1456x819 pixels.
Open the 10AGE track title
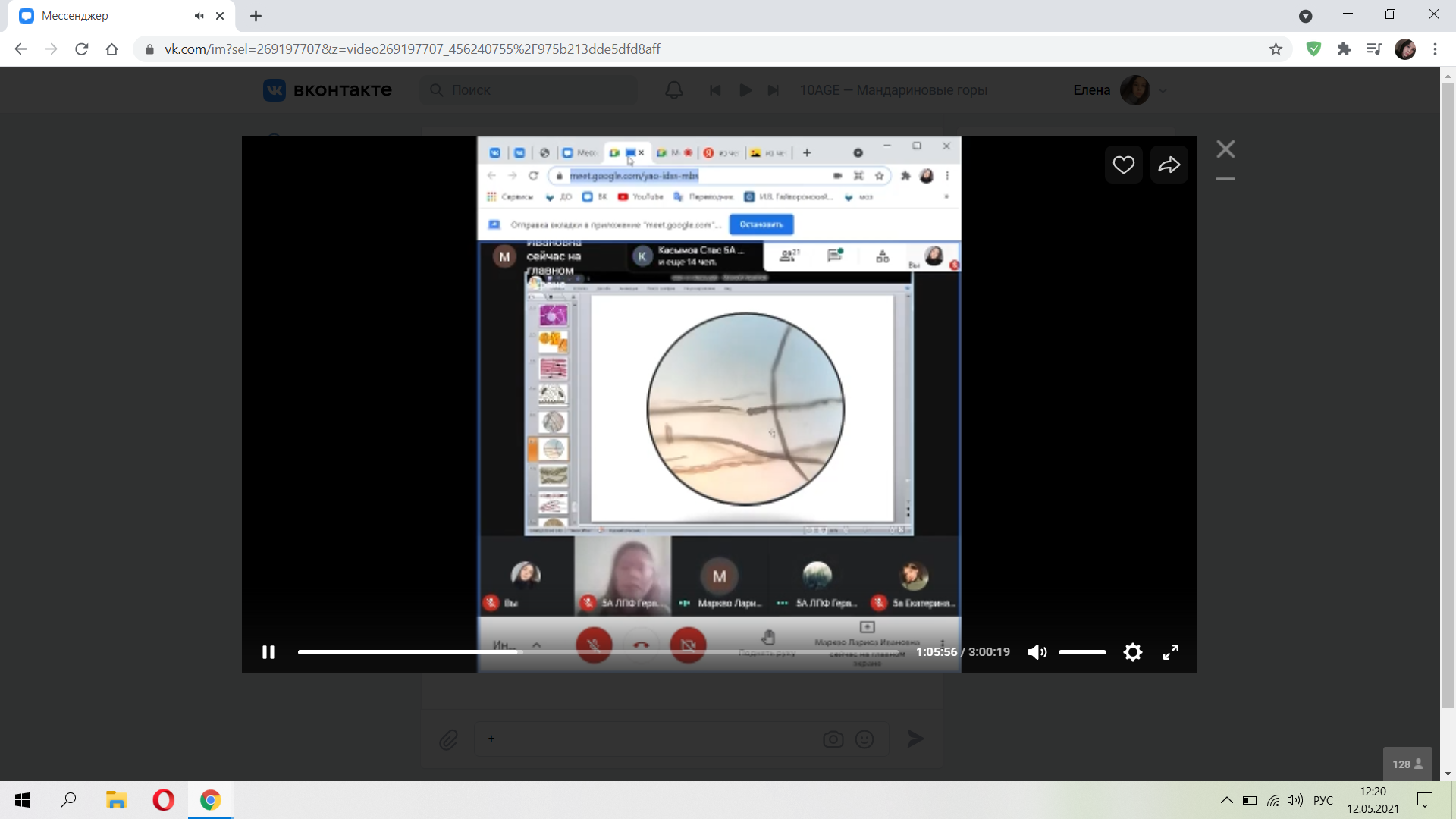click(x=893, y=90)
